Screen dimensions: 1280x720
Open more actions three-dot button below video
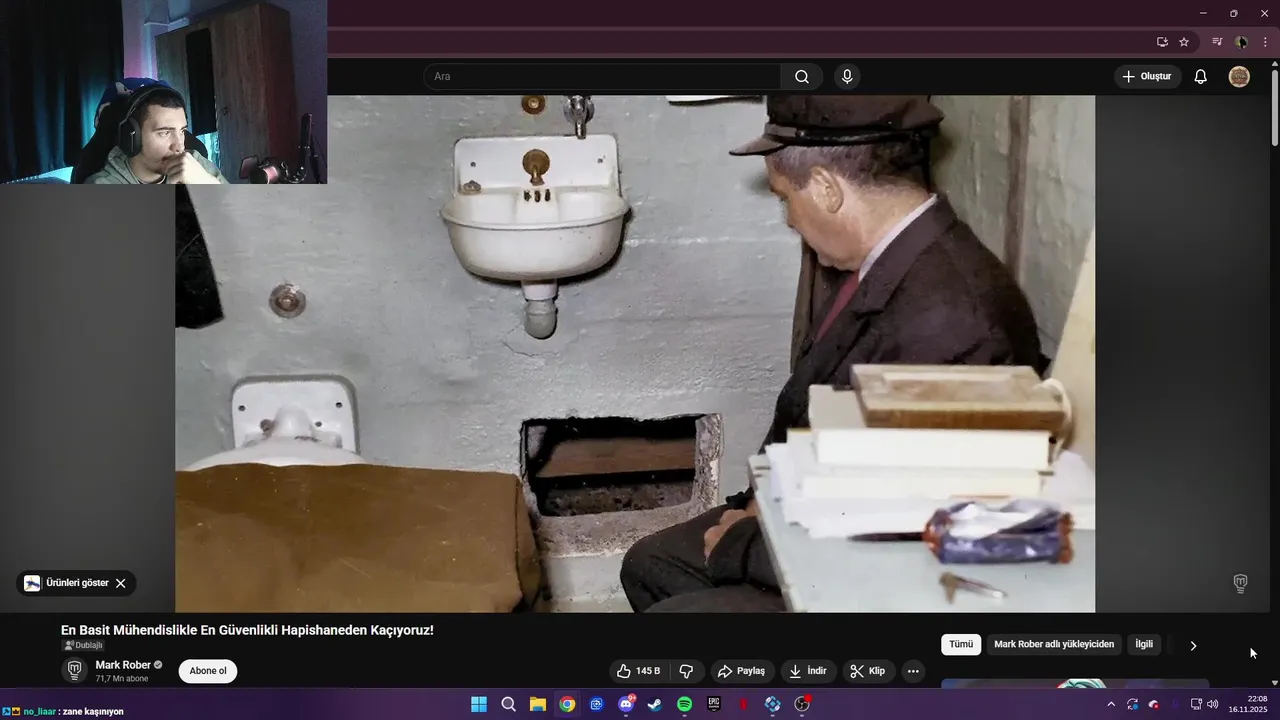(x=913, y=671)
